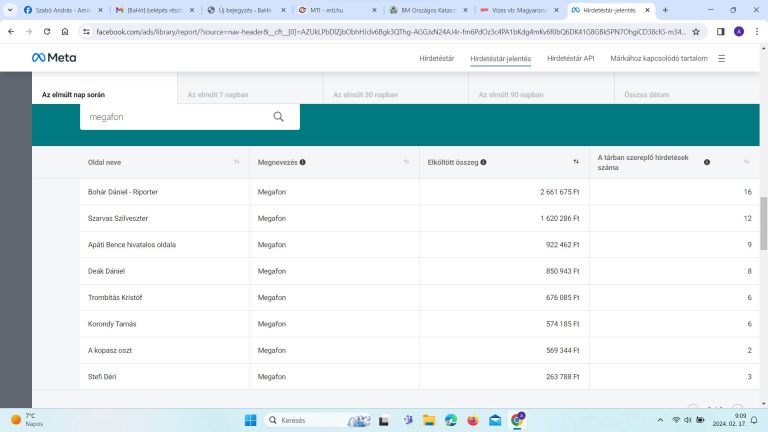Click the search magnifier icon next to megafon
This screenshot has width=768, height=432.
click(278, 117)
